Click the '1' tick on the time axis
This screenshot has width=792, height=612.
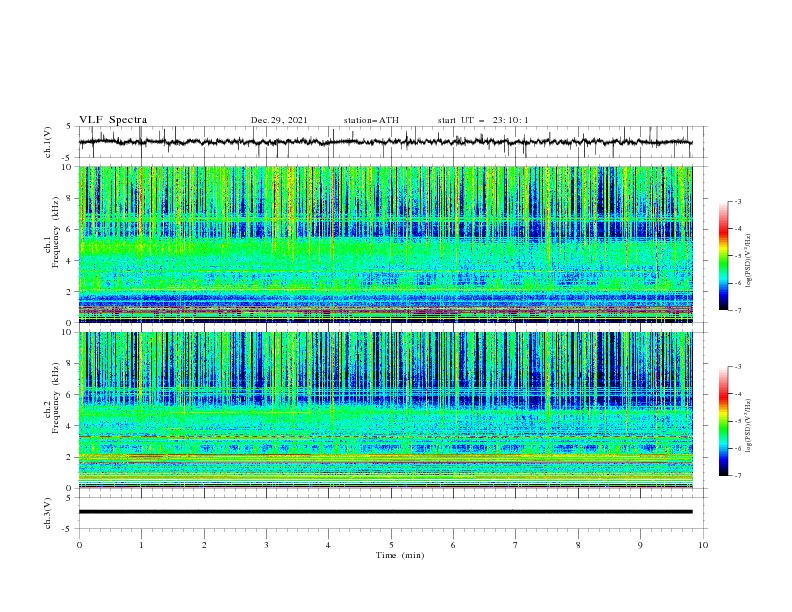coord(141,545)
